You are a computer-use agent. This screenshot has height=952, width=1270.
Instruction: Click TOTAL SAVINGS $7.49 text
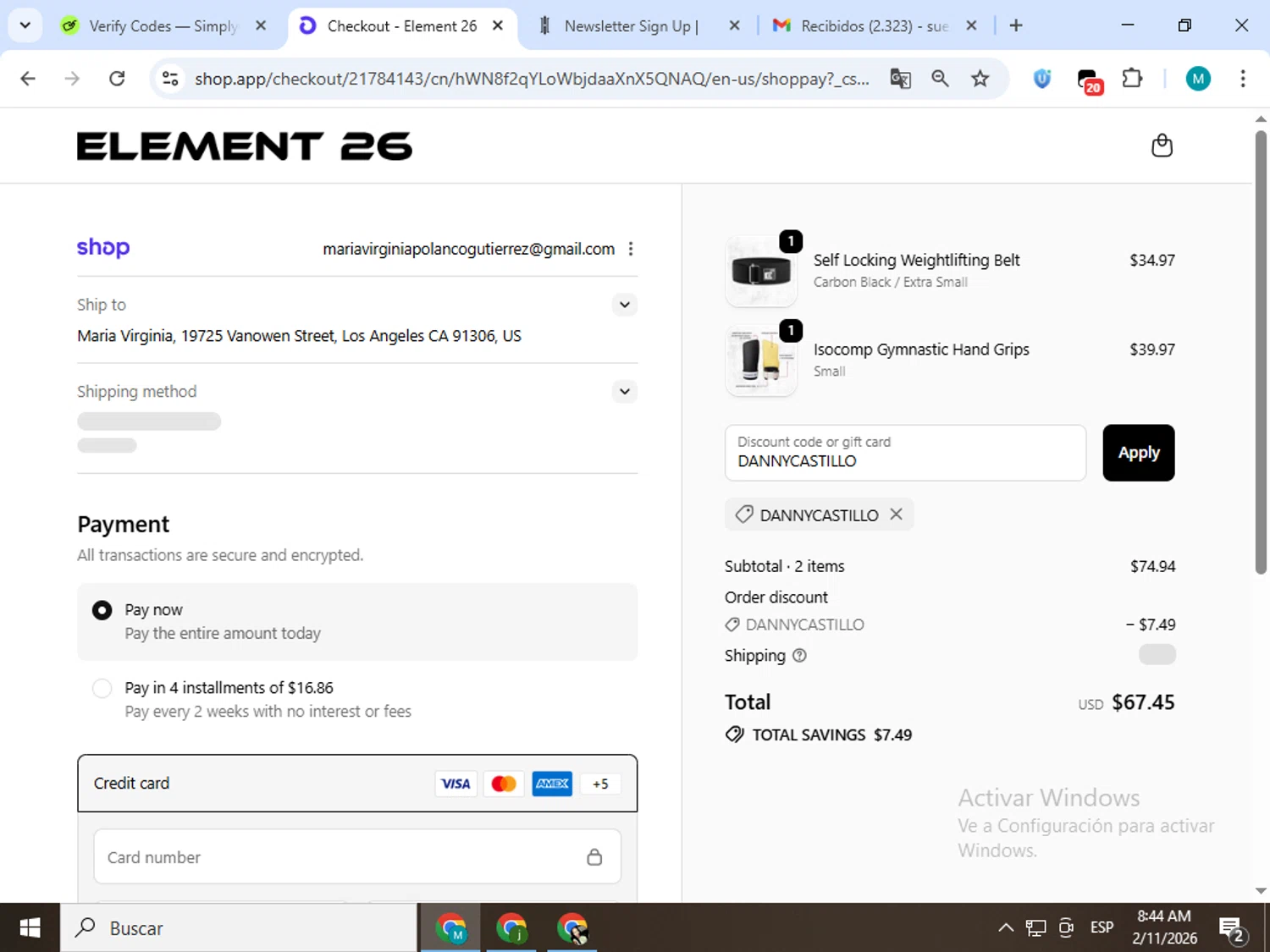(831, 735)
